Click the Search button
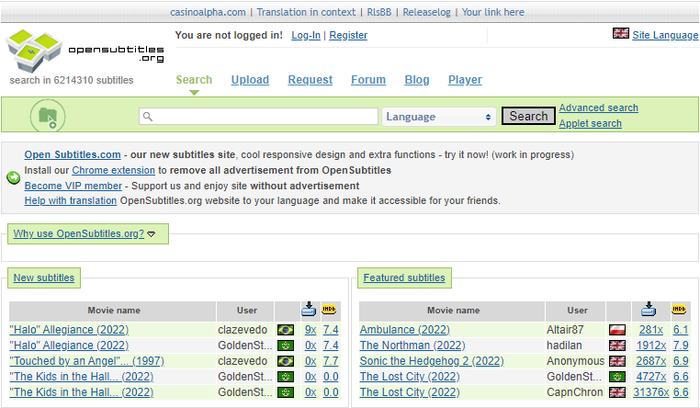Image resolution: width=700 pixels, height=408 pixels. (x=529, y=116)
